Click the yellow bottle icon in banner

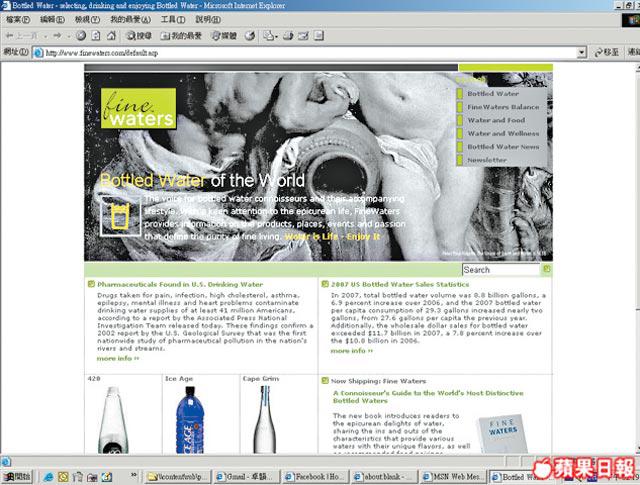[120, 216]
